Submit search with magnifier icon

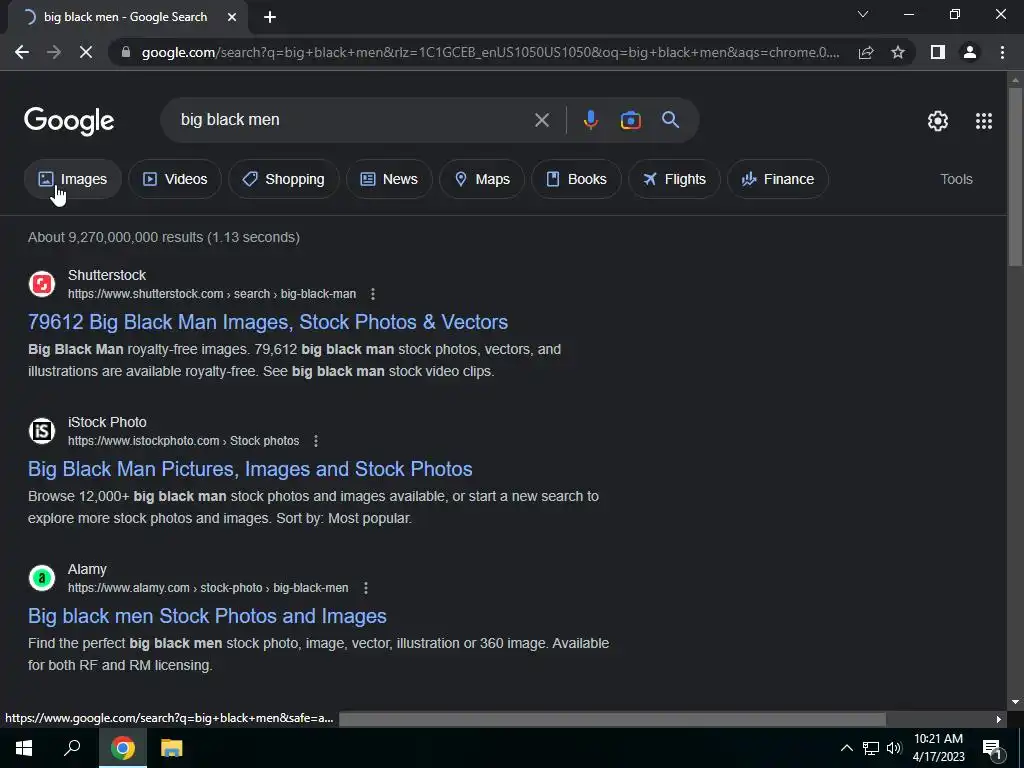[x=670, y=120]
